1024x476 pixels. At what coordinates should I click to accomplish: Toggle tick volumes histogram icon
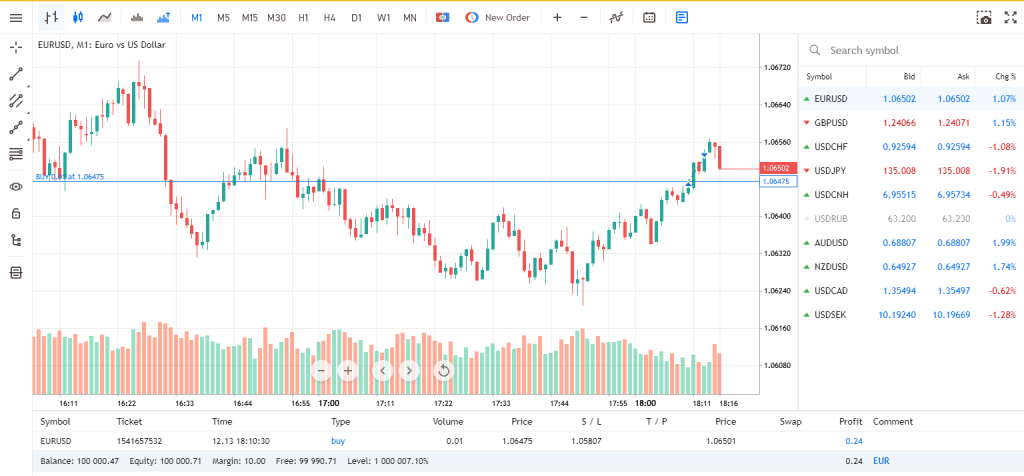(136, 18)
